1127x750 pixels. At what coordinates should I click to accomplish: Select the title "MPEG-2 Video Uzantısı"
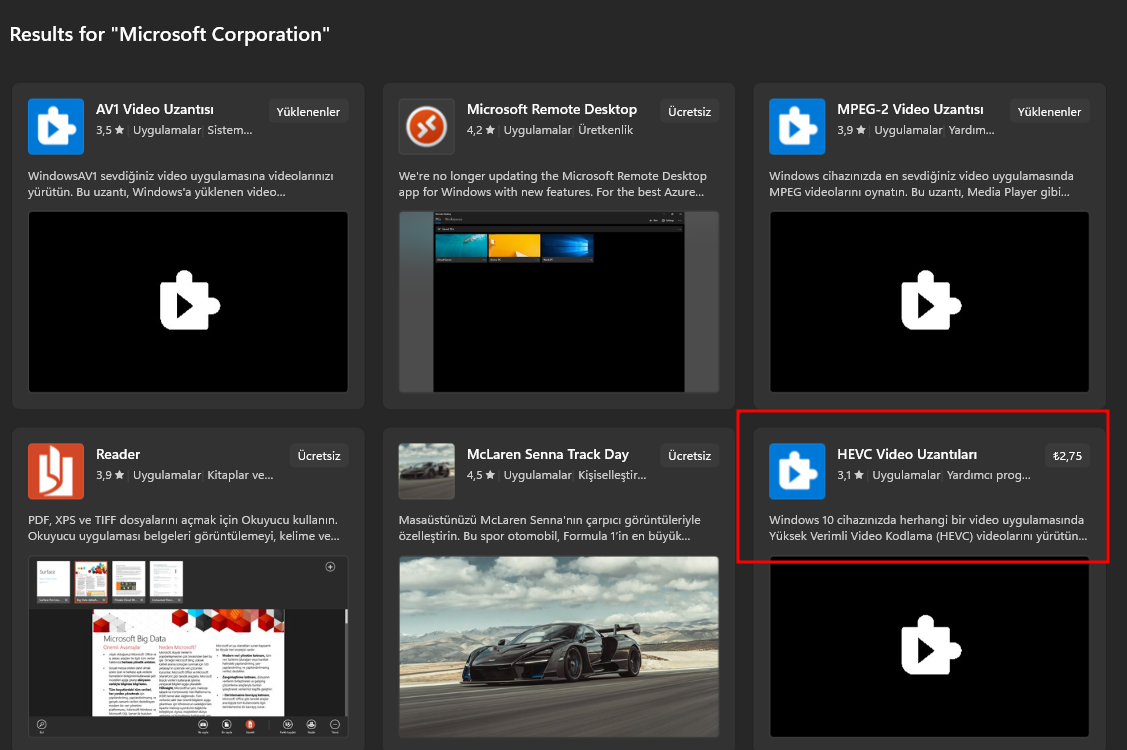[910, 109]
